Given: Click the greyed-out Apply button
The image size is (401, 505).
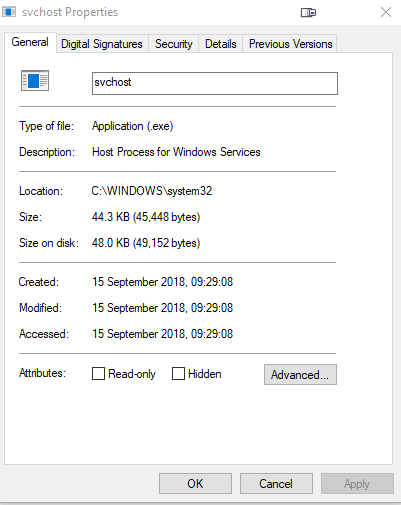Looking at the screenshot, I should pos(357,483).
